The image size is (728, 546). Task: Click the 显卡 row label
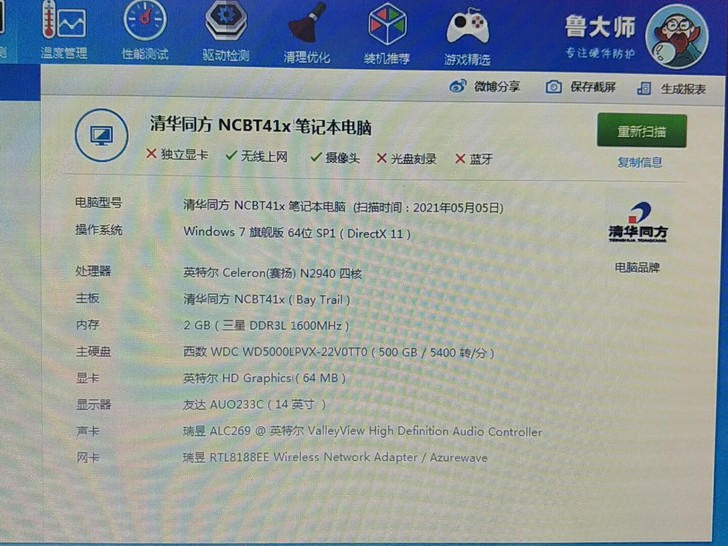(88, 378)
